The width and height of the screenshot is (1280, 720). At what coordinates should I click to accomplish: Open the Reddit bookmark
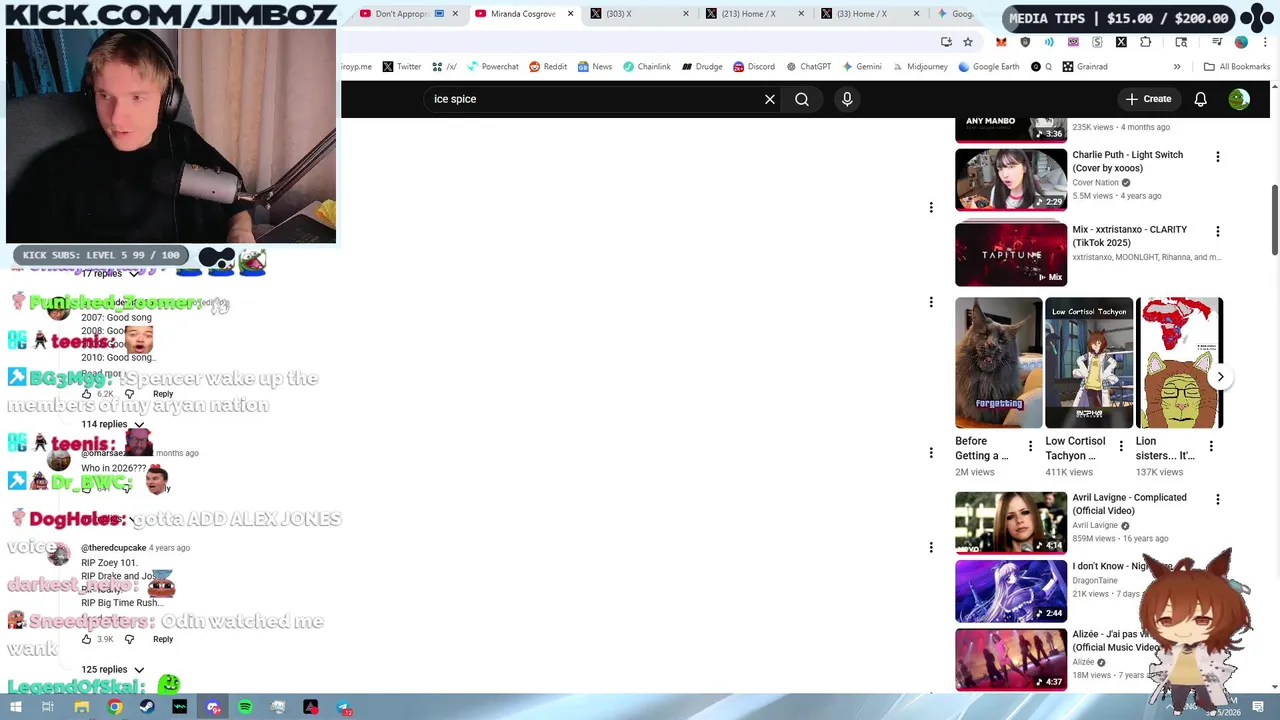coord(548,67)
